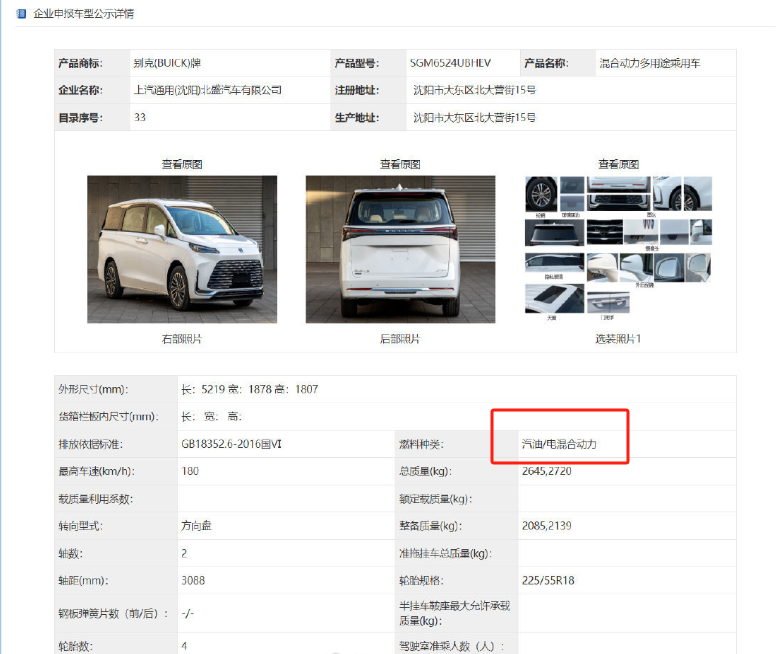Screen dimensions: 782x654
Task: Select steering type value 方向盘
Action: (196, 525)
